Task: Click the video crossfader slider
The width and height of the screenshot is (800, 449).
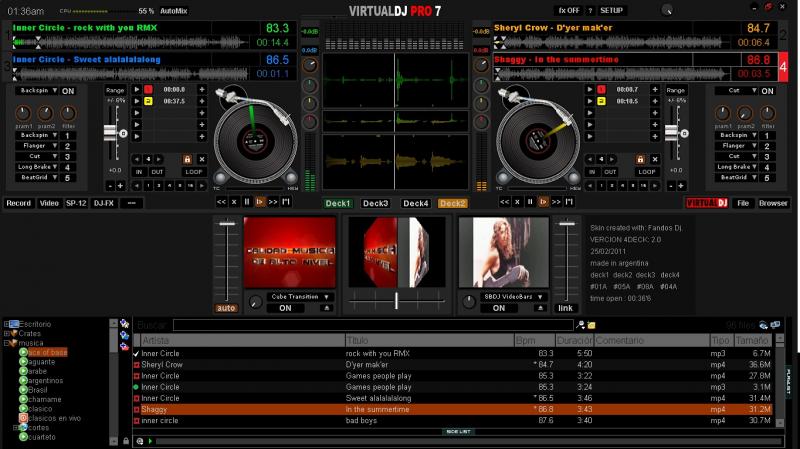Action: [x=396, y=301]
